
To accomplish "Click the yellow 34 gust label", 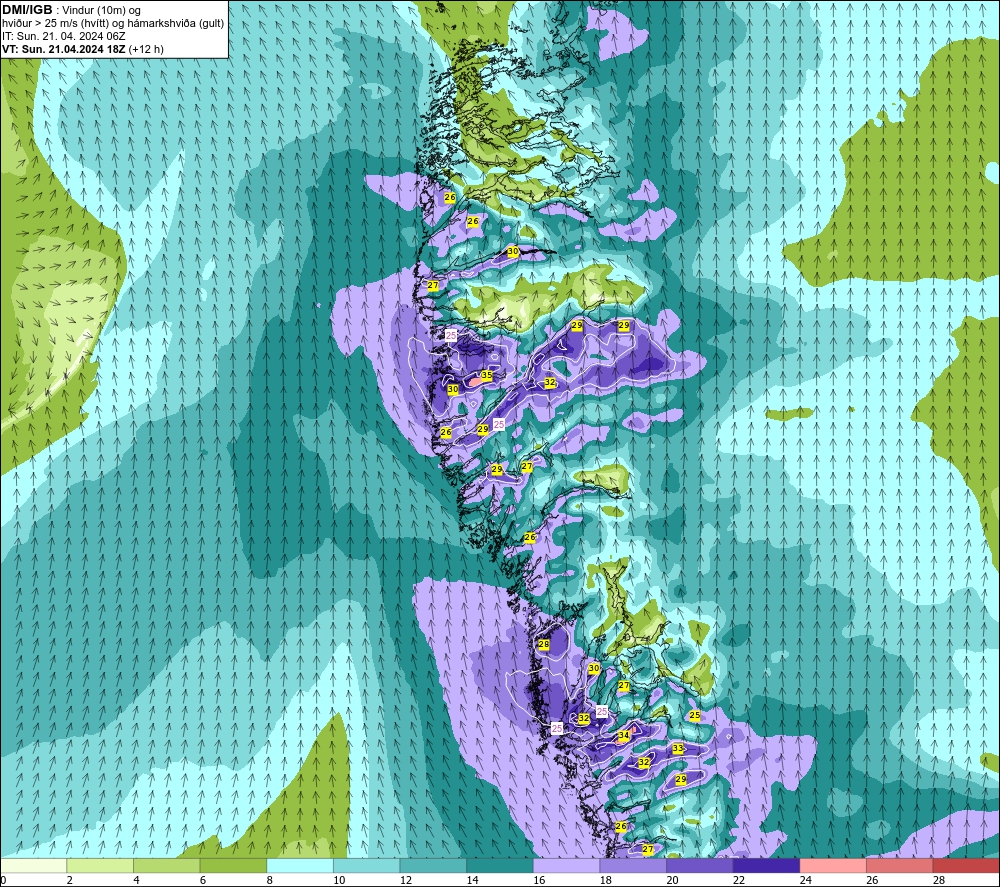I will tap(624, 735).
